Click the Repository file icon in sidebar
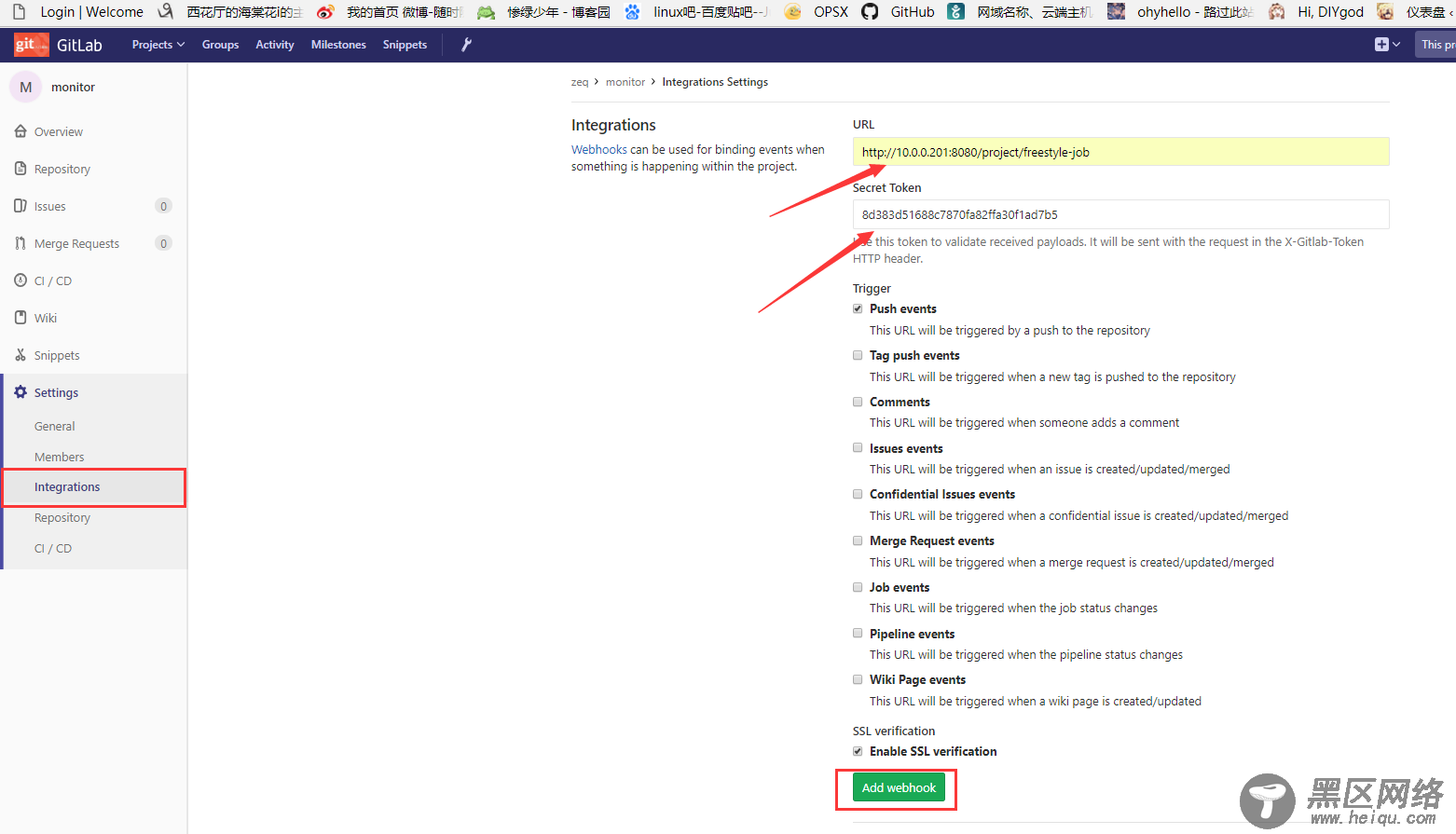The height and width of the screenshot is (834, 1456). [x=21, y=169]
